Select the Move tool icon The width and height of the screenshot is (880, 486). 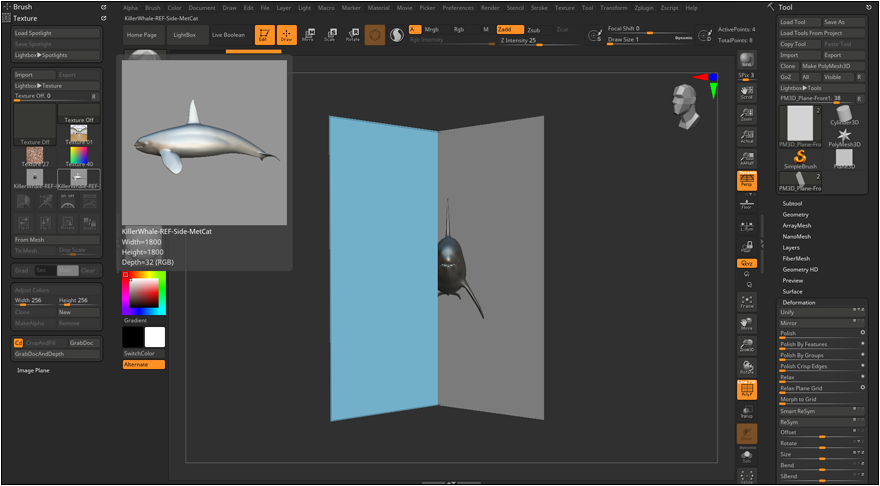(307, 35)
